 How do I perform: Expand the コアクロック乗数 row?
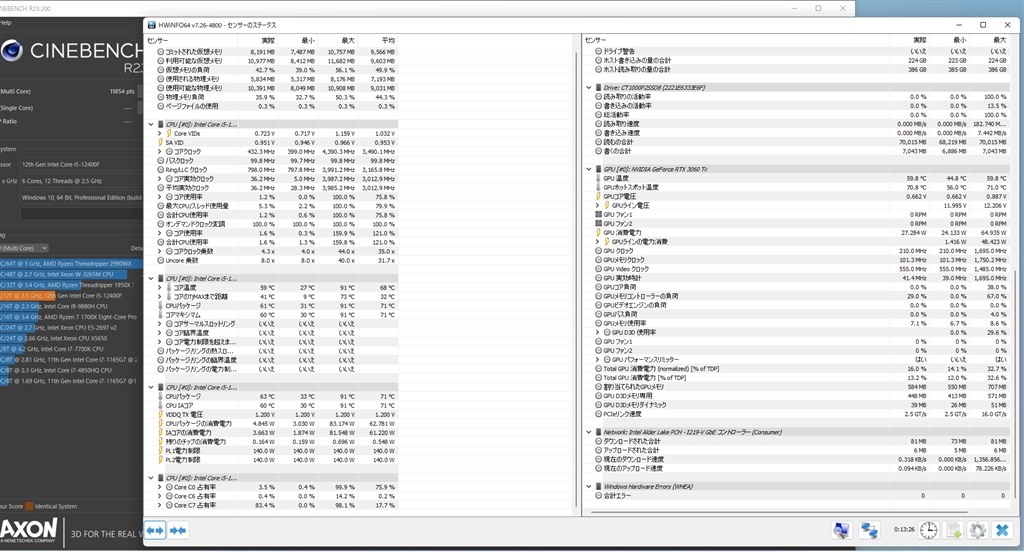[x=160, y=252]
